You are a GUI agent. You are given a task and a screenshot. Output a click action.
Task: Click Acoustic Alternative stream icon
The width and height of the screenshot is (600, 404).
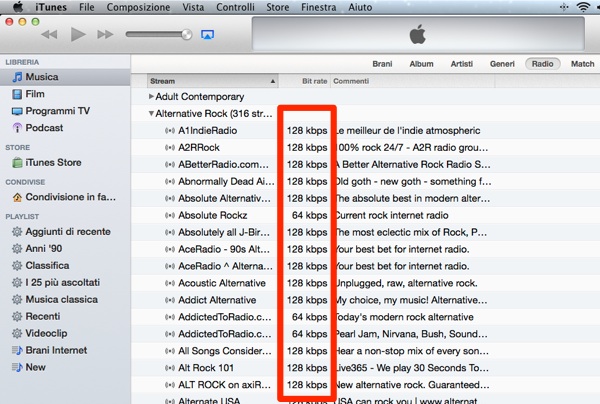170,283
